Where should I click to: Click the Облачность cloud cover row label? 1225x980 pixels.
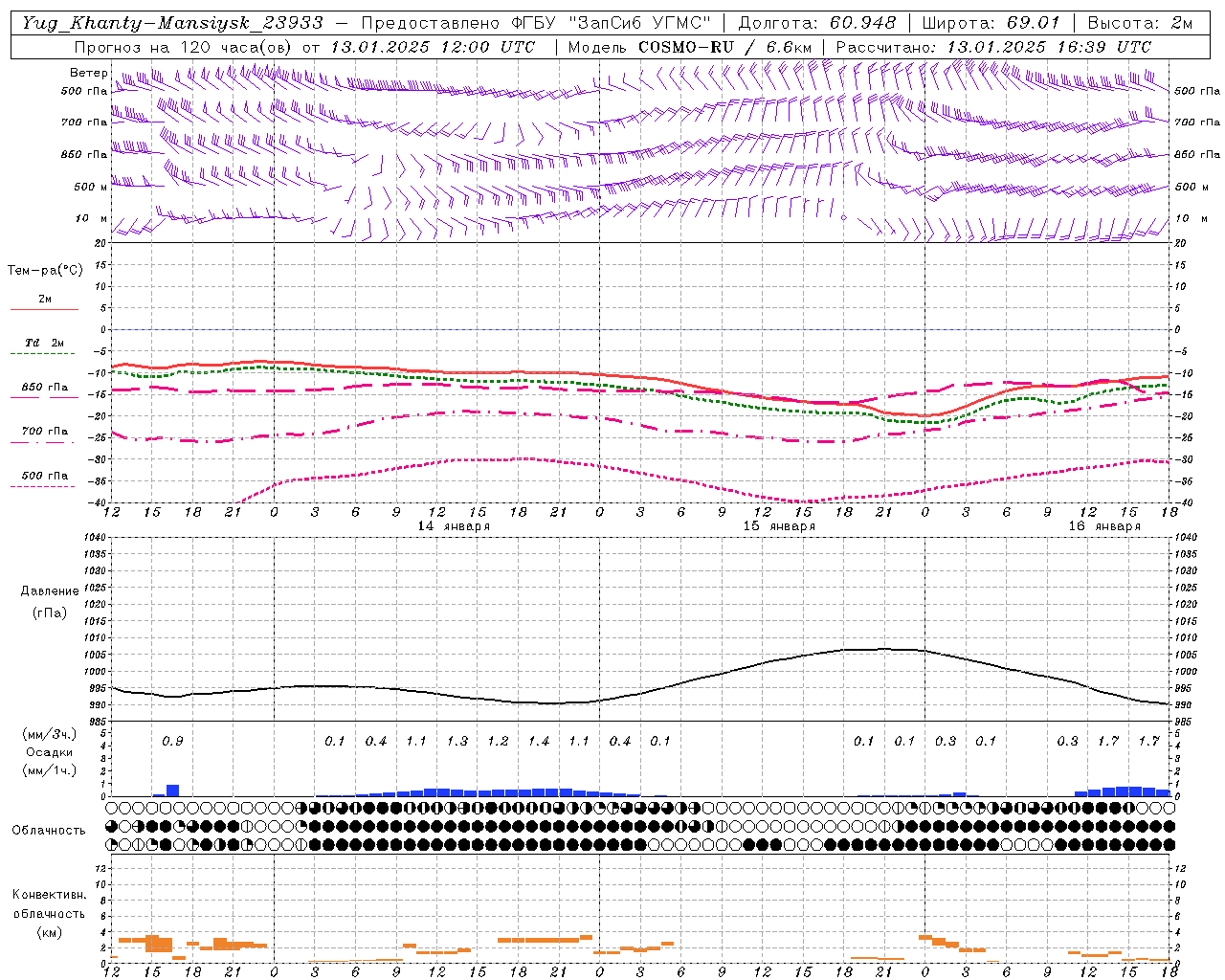pyautogui.click(x=49, y=830)
